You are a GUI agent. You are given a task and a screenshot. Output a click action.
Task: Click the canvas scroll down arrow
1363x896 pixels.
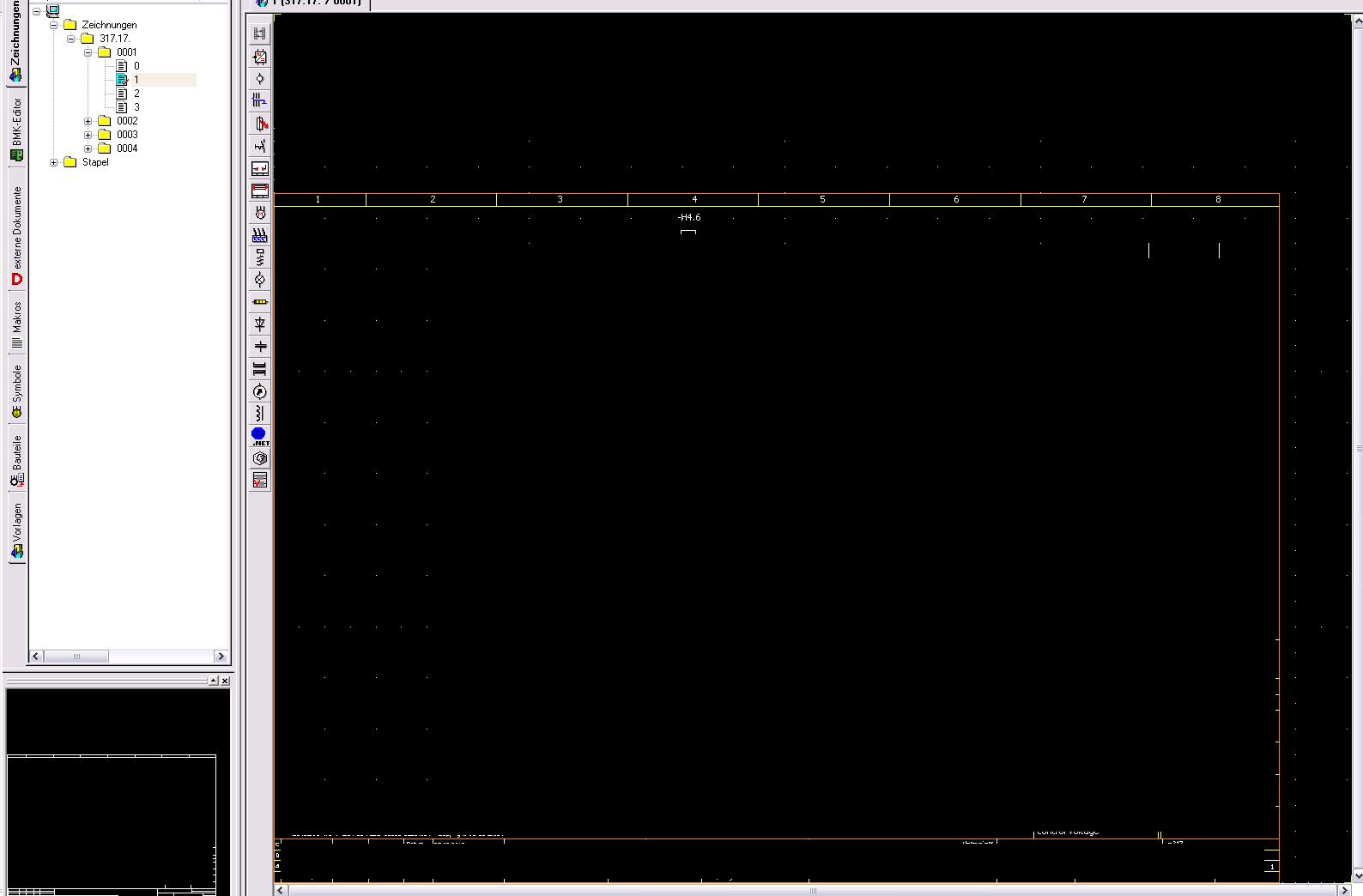click(x=1357, y=875)
